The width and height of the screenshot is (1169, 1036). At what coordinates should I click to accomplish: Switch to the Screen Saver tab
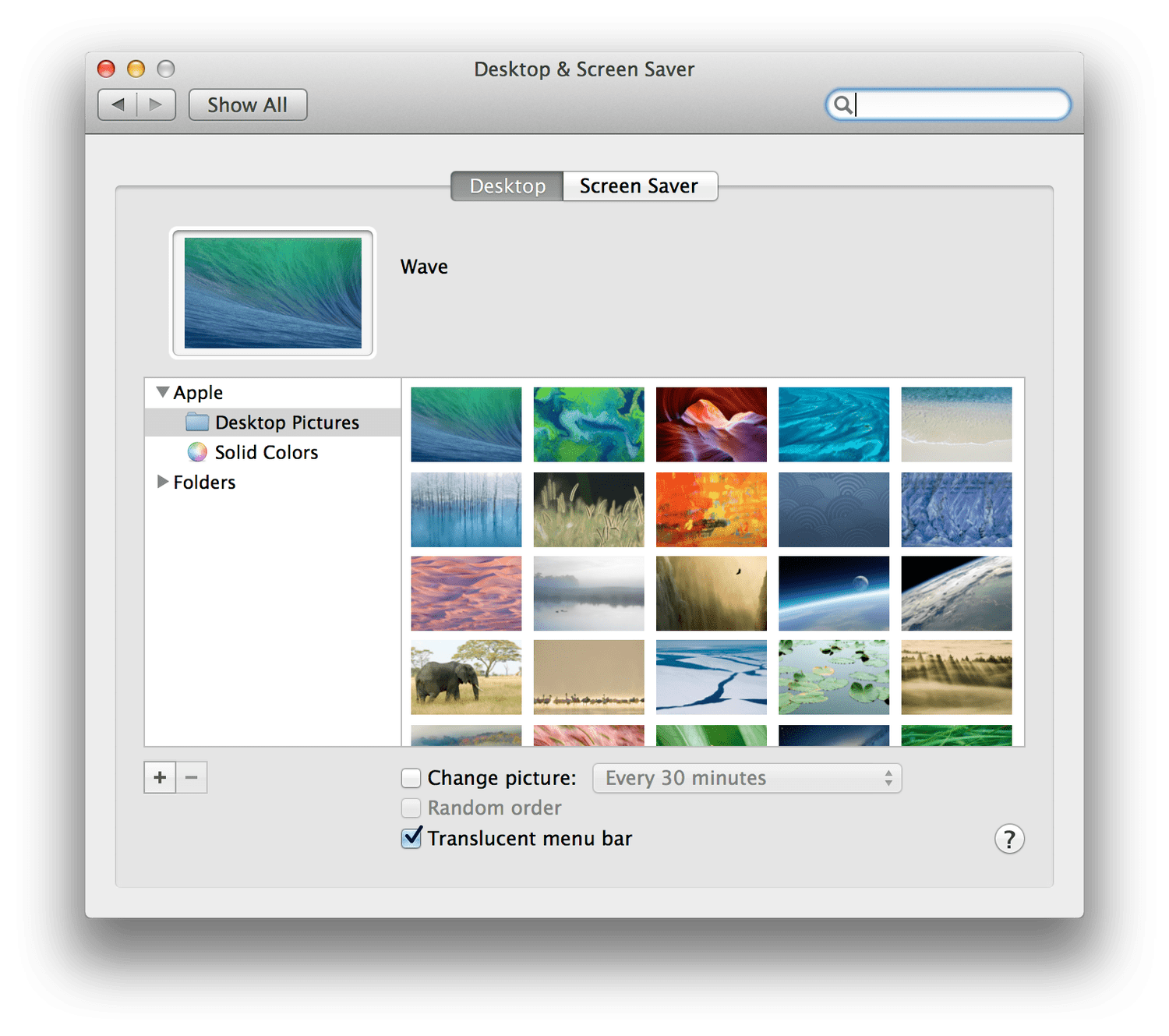639,186
